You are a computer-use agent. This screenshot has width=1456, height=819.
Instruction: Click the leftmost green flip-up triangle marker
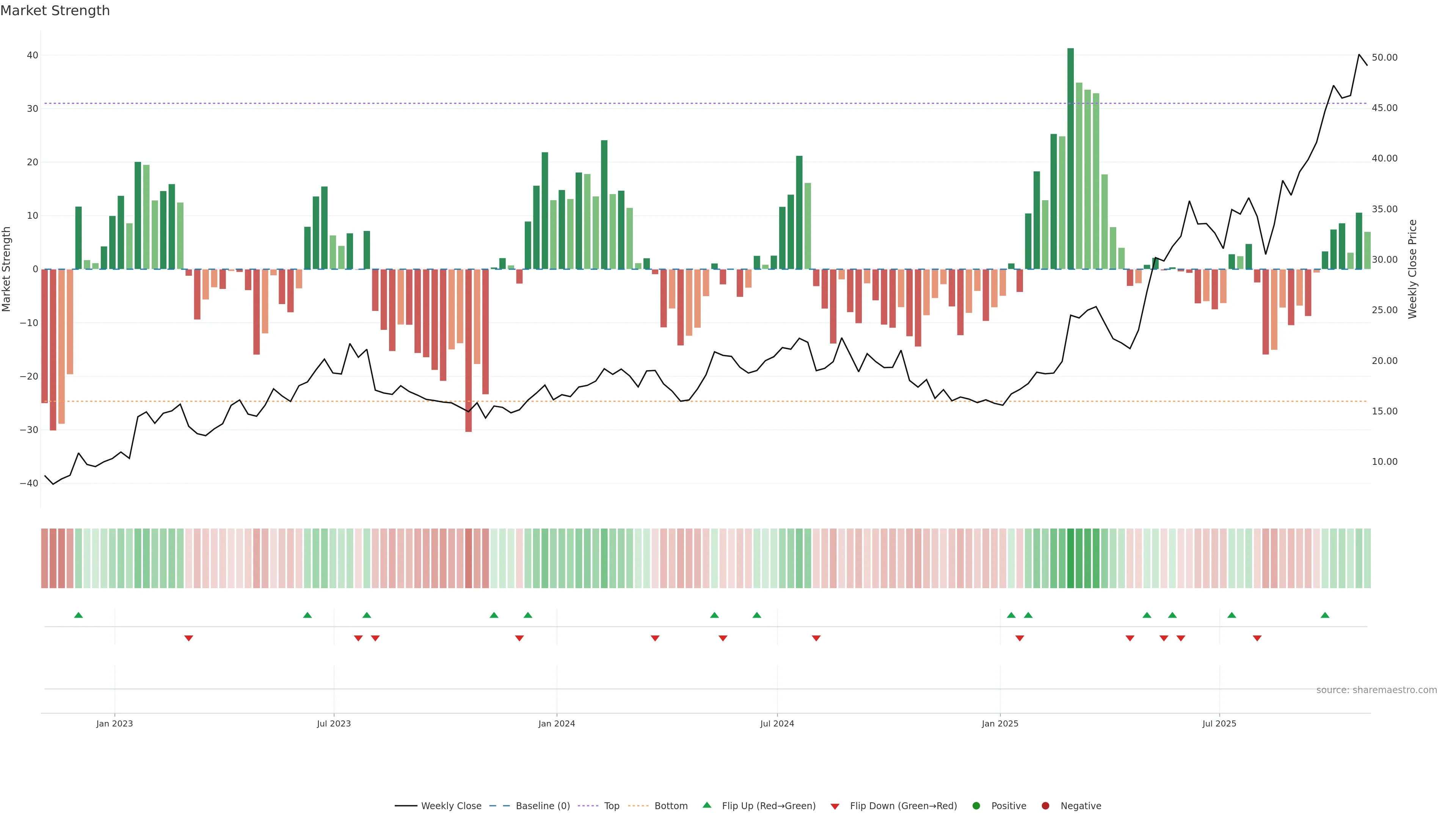[x=78, y=615]
